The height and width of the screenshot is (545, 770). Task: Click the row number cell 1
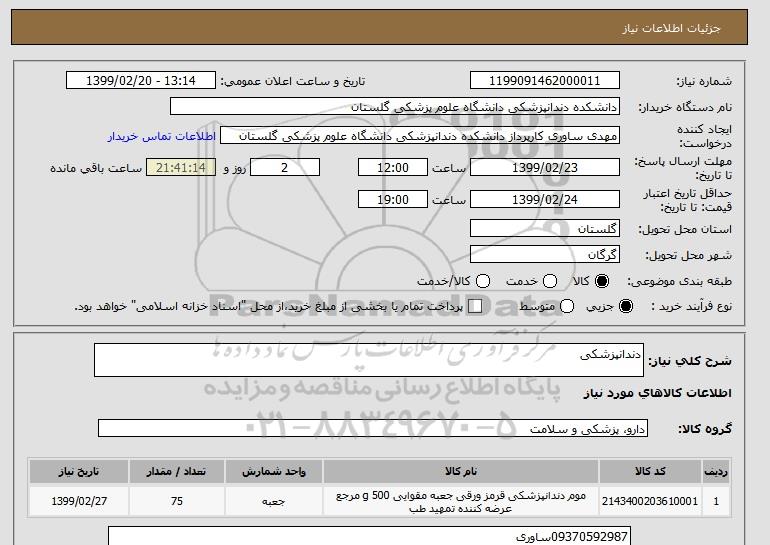[x=716, y=501]
